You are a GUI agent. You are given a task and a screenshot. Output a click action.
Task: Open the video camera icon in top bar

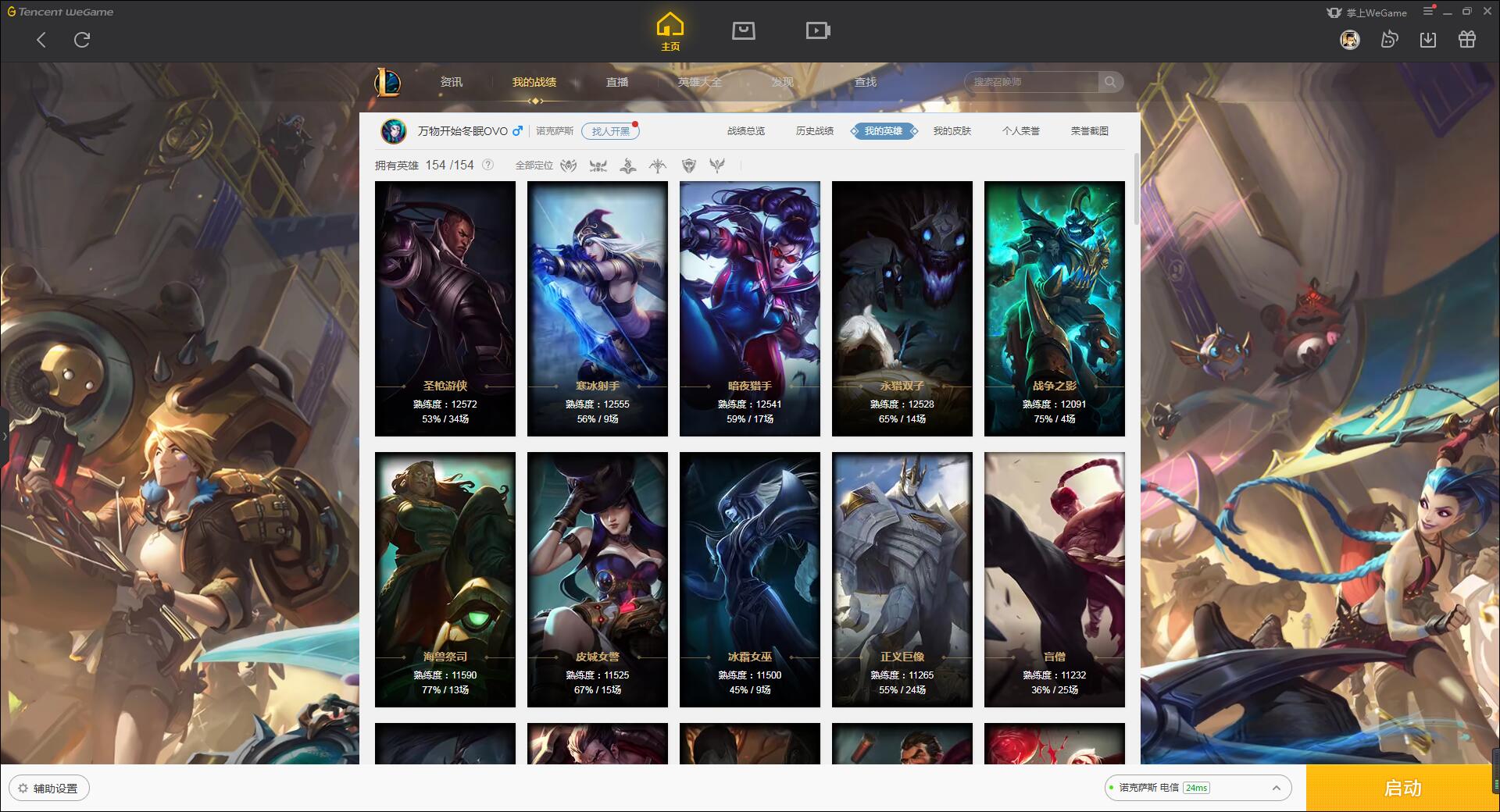tap(818, 31)
